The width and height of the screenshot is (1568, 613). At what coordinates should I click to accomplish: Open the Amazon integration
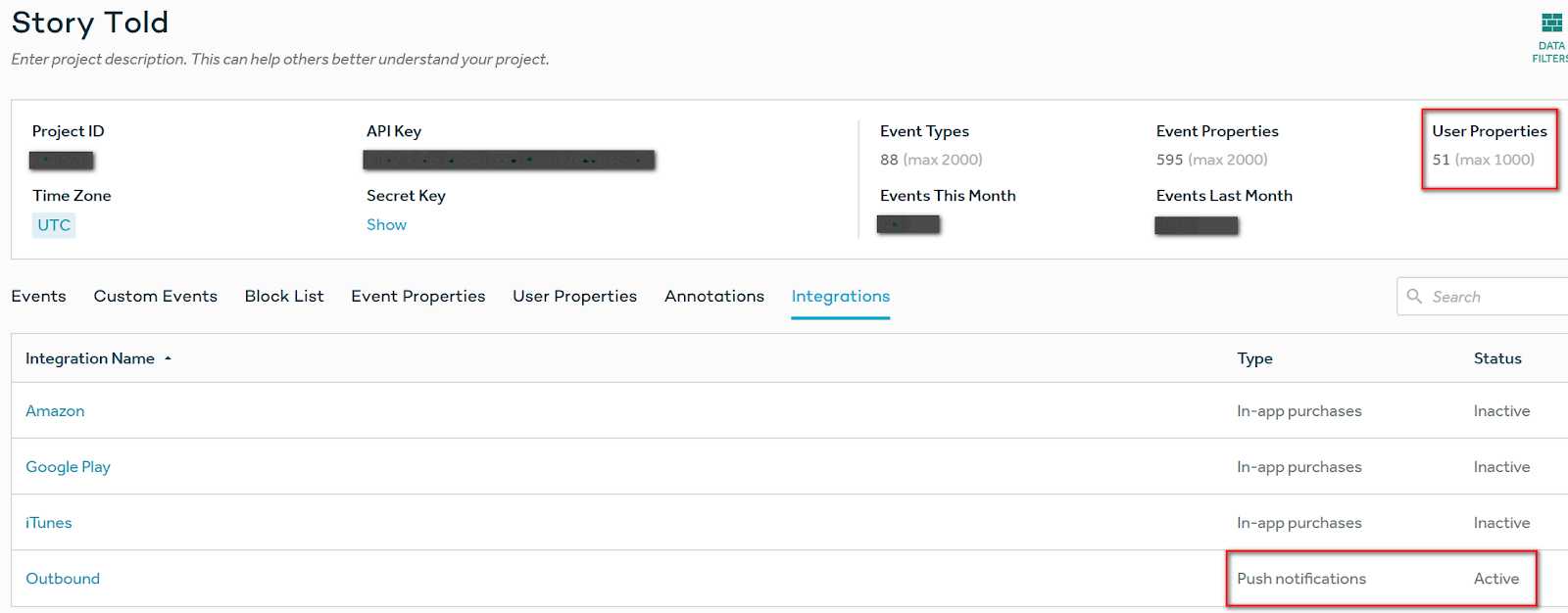click(55, 411)
